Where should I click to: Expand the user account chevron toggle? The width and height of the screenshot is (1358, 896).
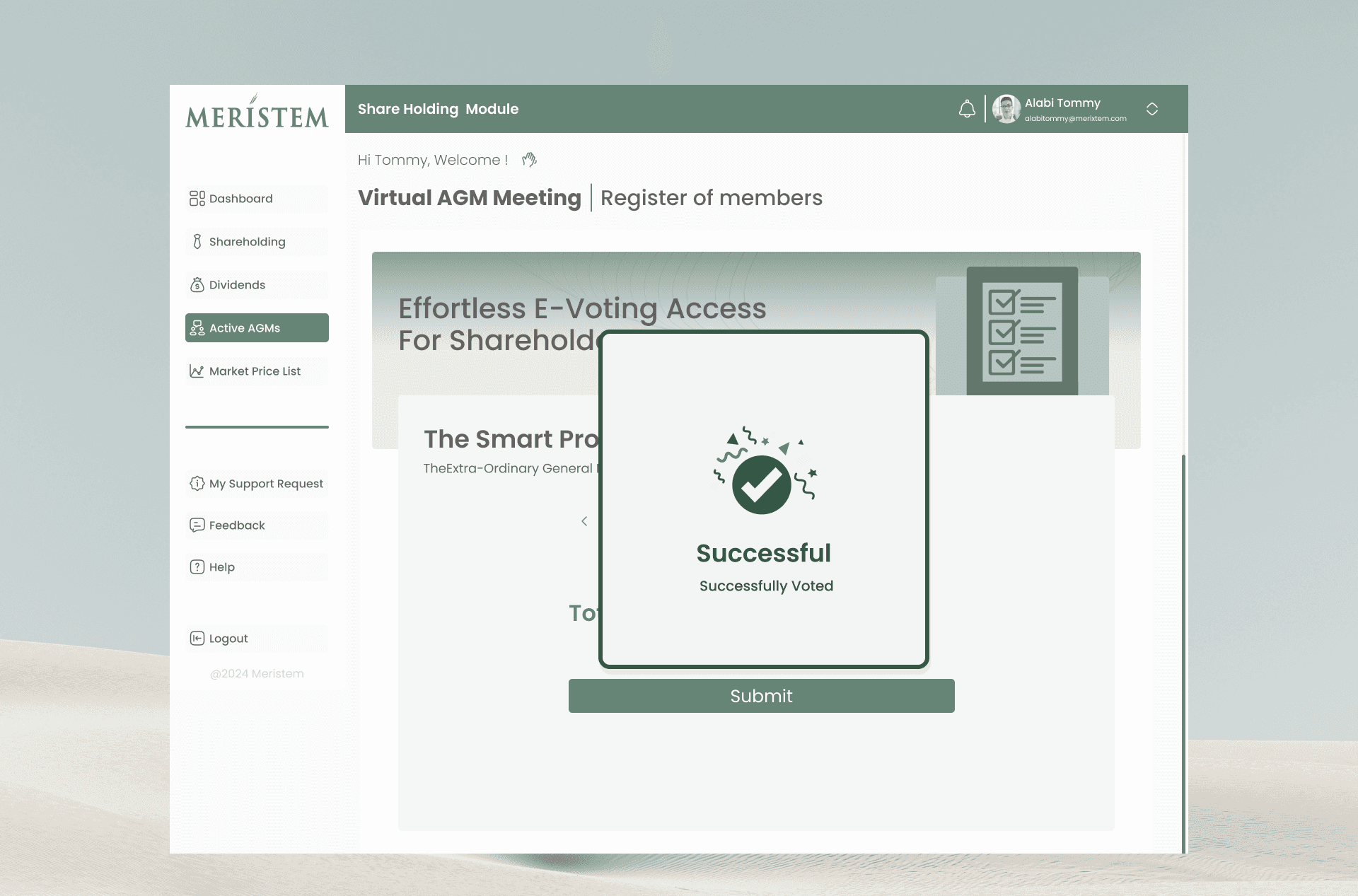[x=1152, y=109]
